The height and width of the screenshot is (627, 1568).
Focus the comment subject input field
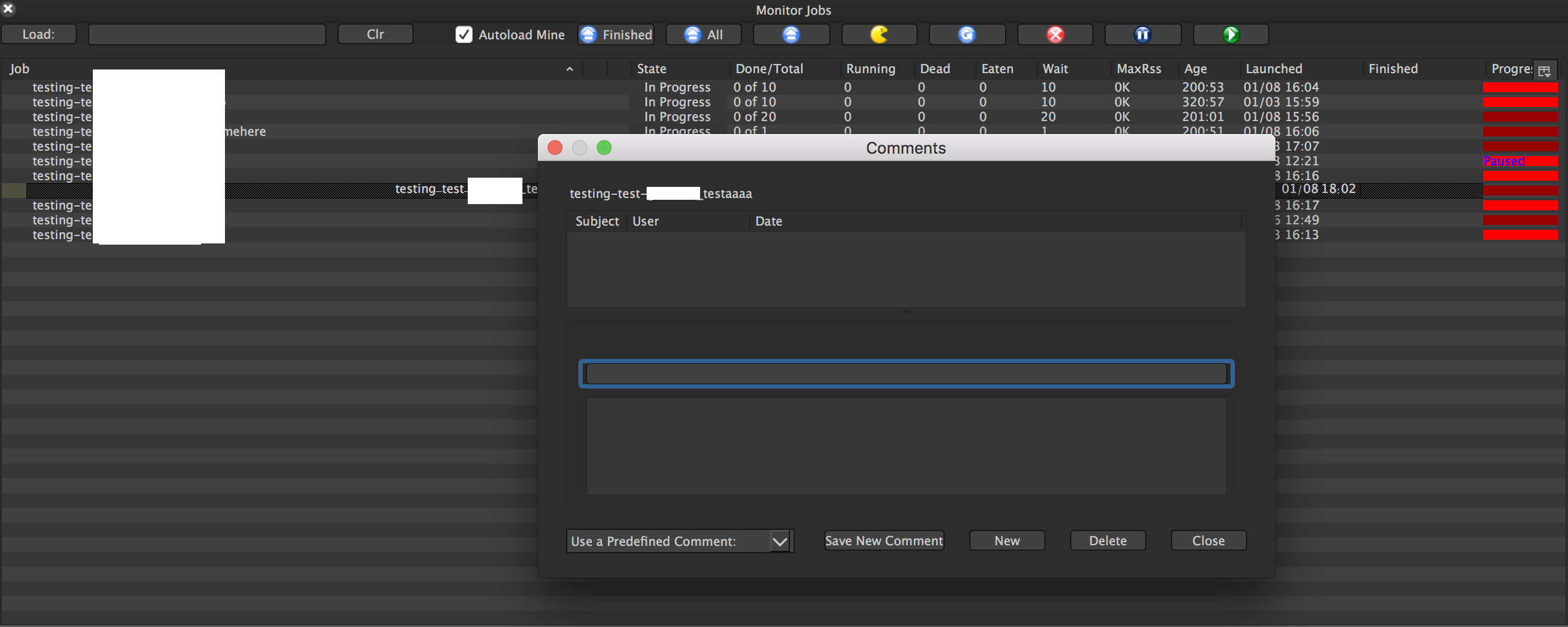[x=906, y=374]
